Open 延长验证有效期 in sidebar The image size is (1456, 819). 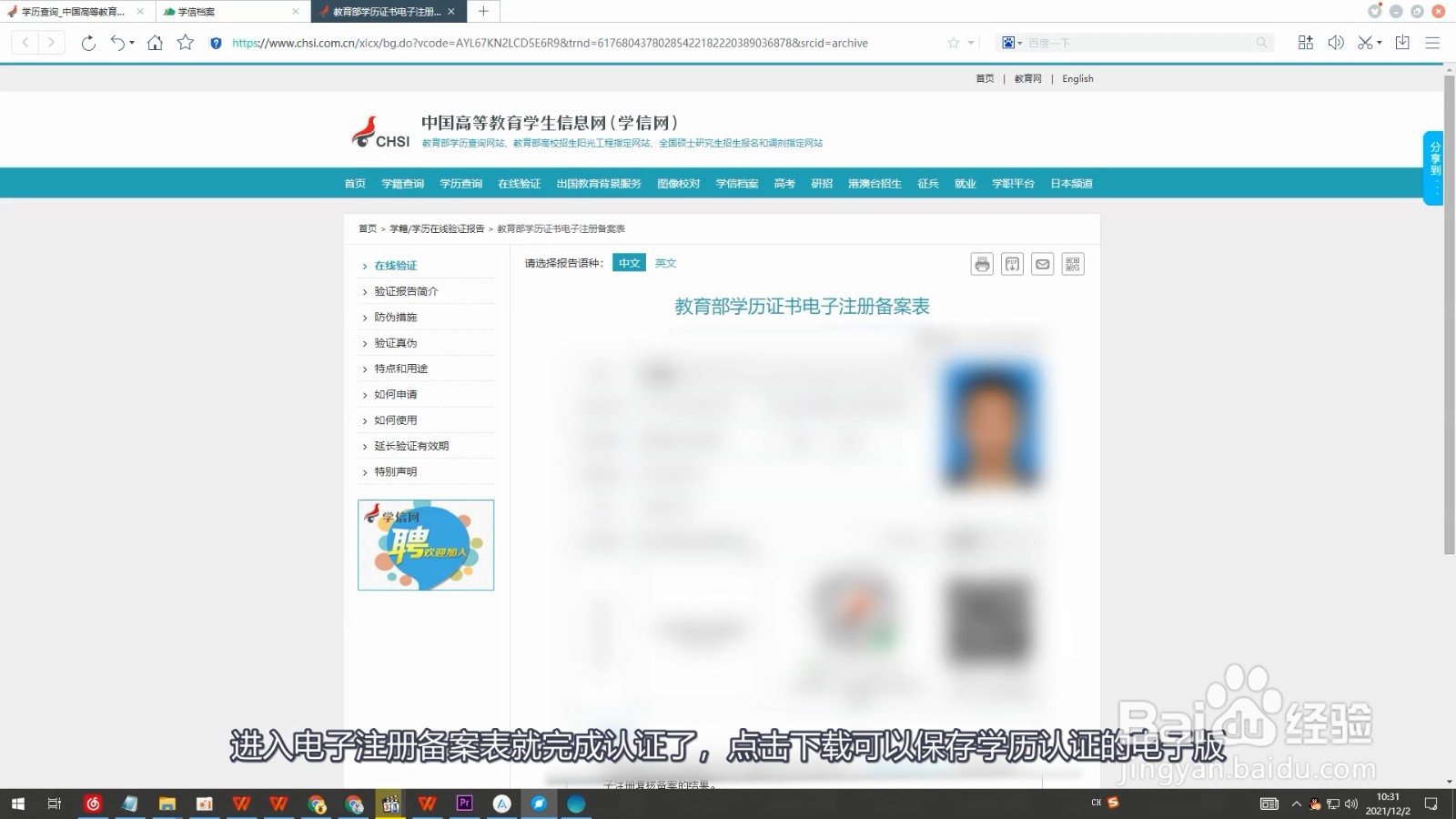tap(411, 446)
